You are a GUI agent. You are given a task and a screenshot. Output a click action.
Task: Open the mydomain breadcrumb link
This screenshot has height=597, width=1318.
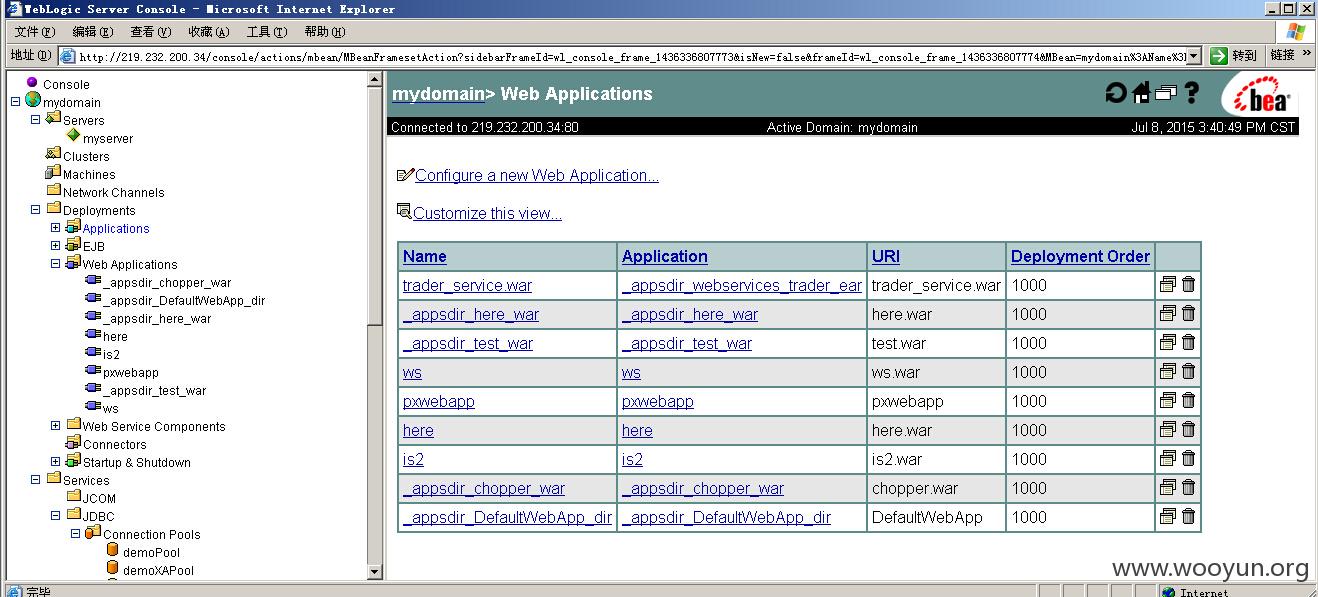click(438, 94)
